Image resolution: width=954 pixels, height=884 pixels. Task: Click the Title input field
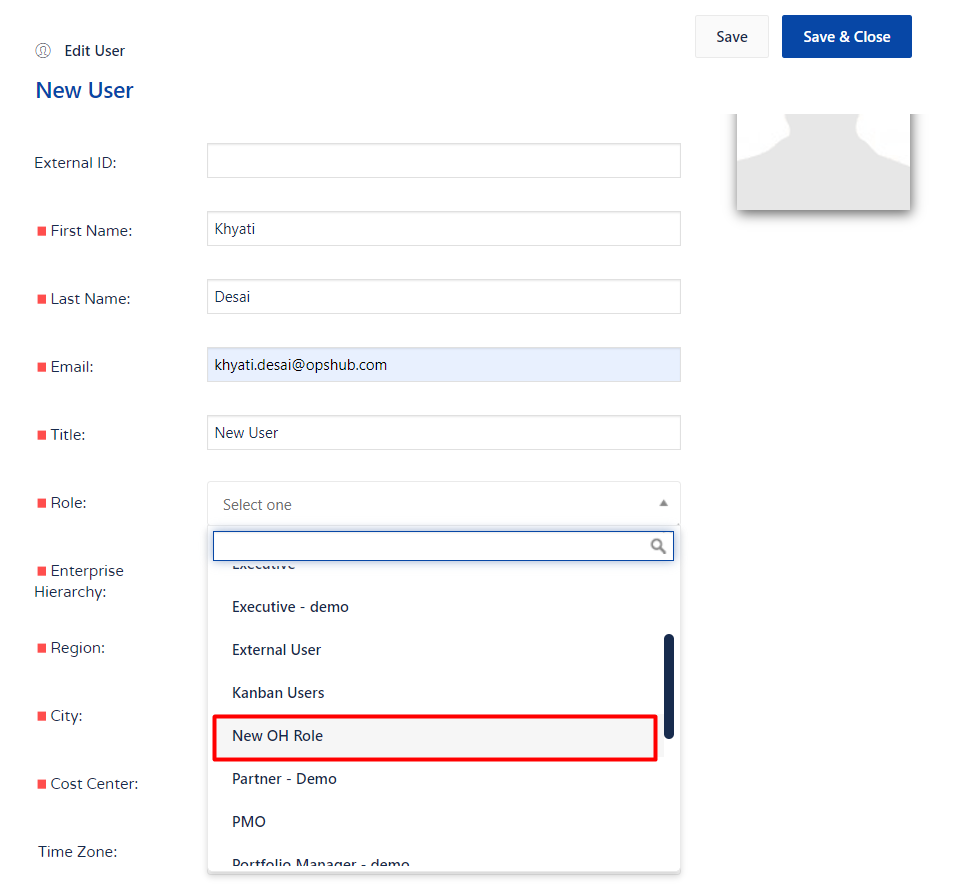[x=443, y=433]
